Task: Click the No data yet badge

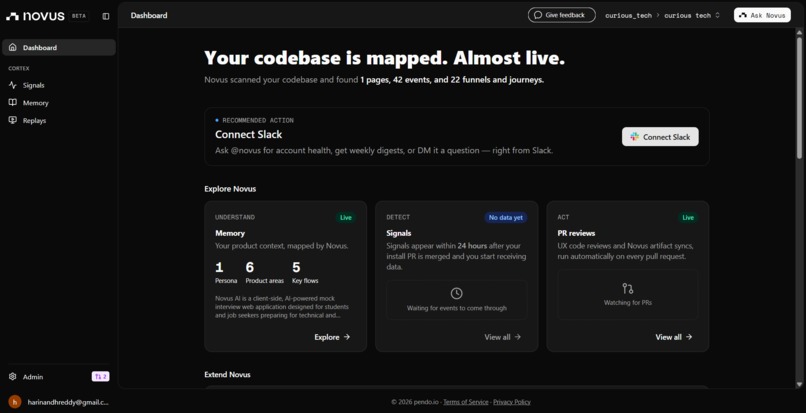Action: 505,218
